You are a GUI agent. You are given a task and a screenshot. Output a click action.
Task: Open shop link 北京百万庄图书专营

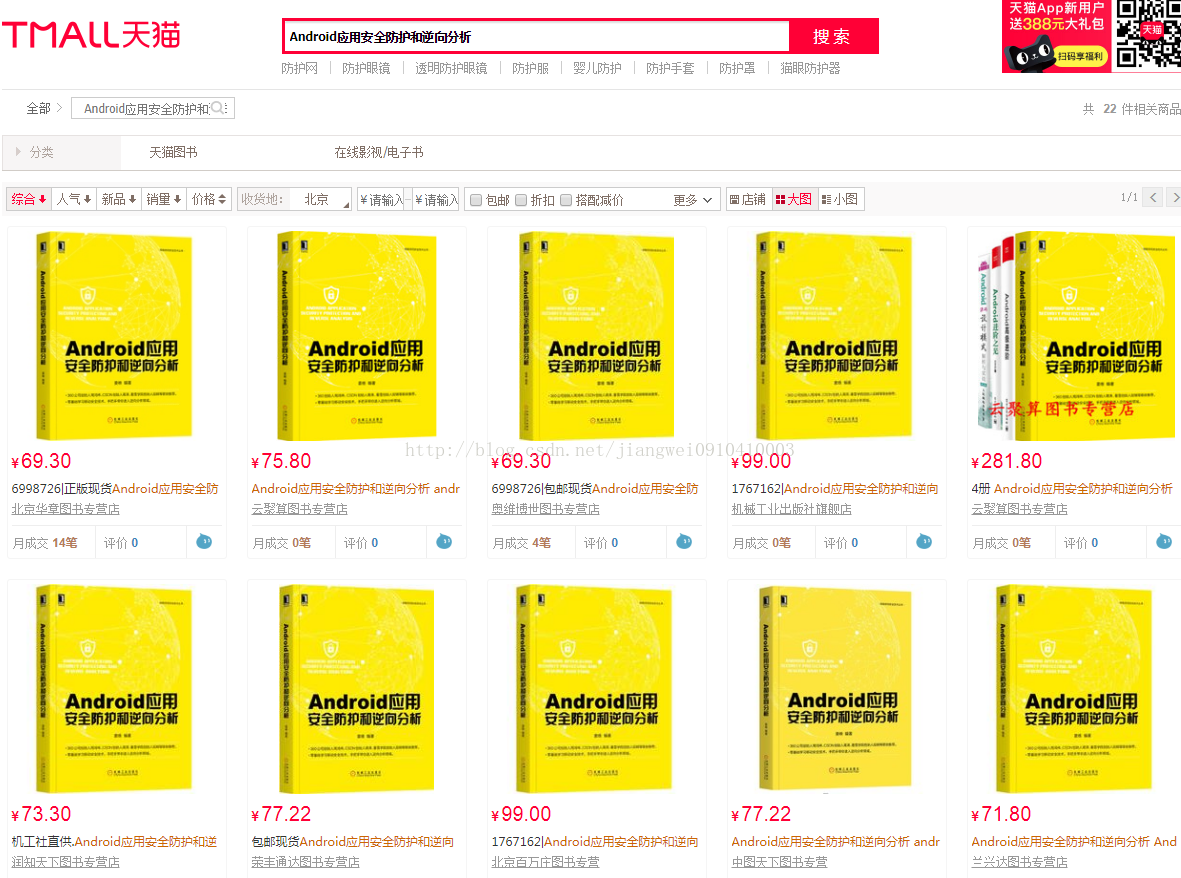(x=545, y=861)
